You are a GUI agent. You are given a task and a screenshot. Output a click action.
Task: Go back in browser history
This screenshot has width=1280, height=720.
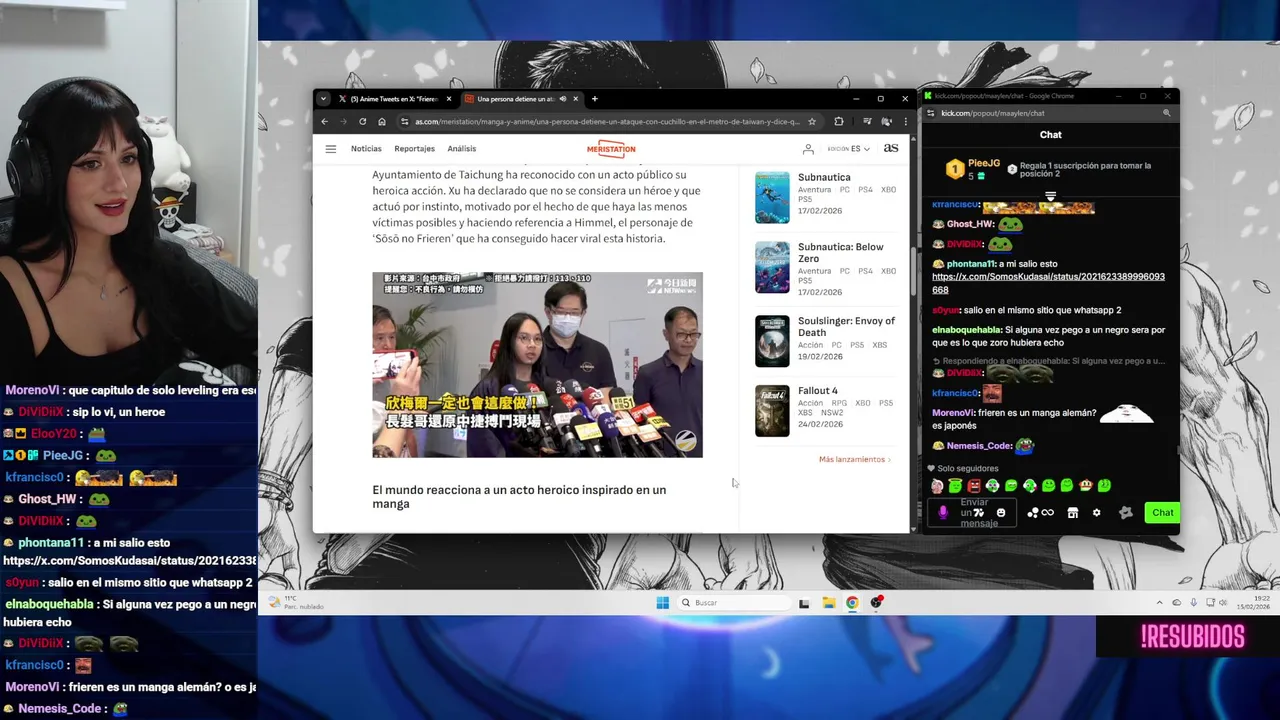pyautogui.click(x=324, y=121)
